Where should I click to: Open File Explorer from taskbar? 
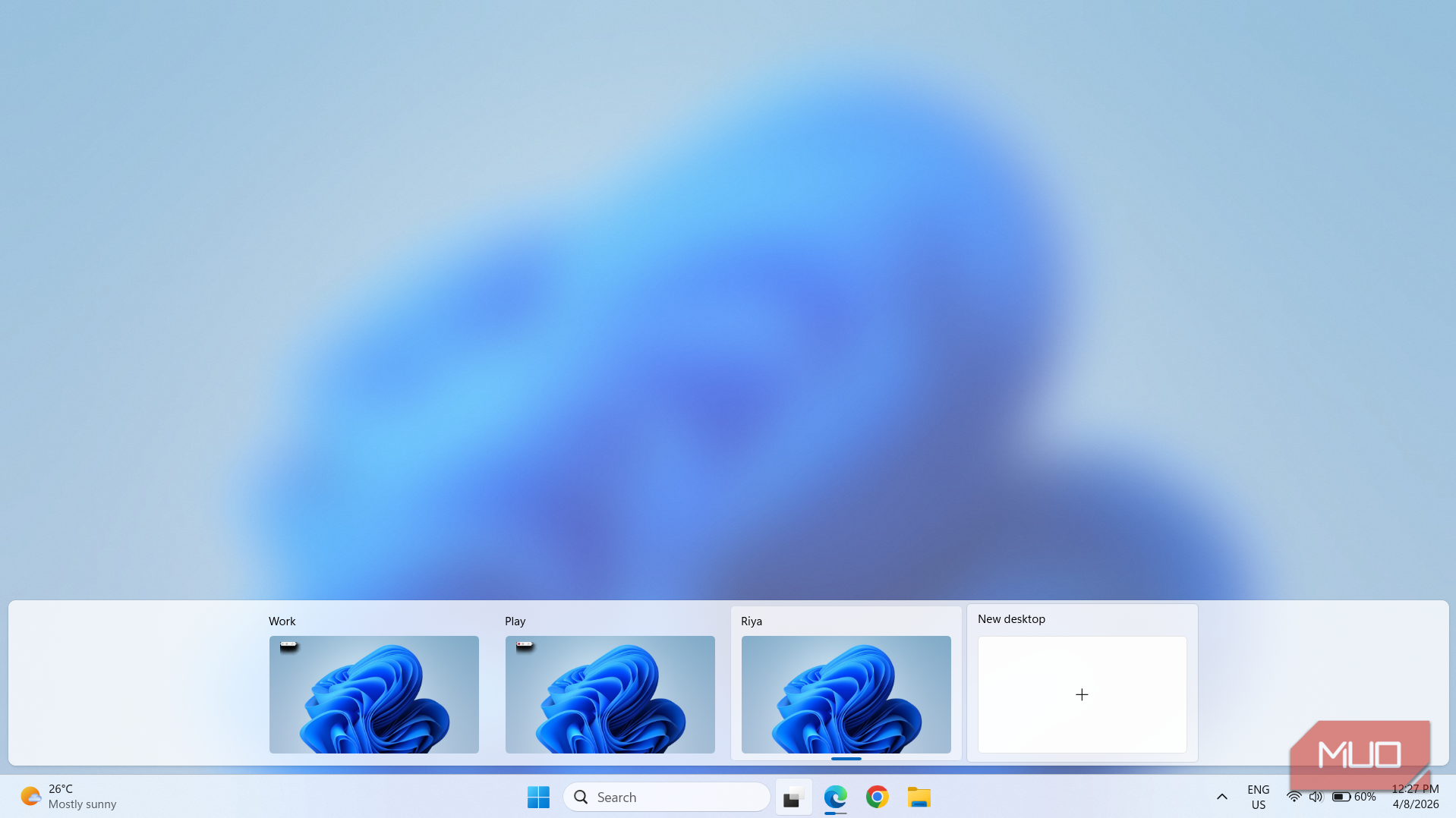tap(919, 797)
